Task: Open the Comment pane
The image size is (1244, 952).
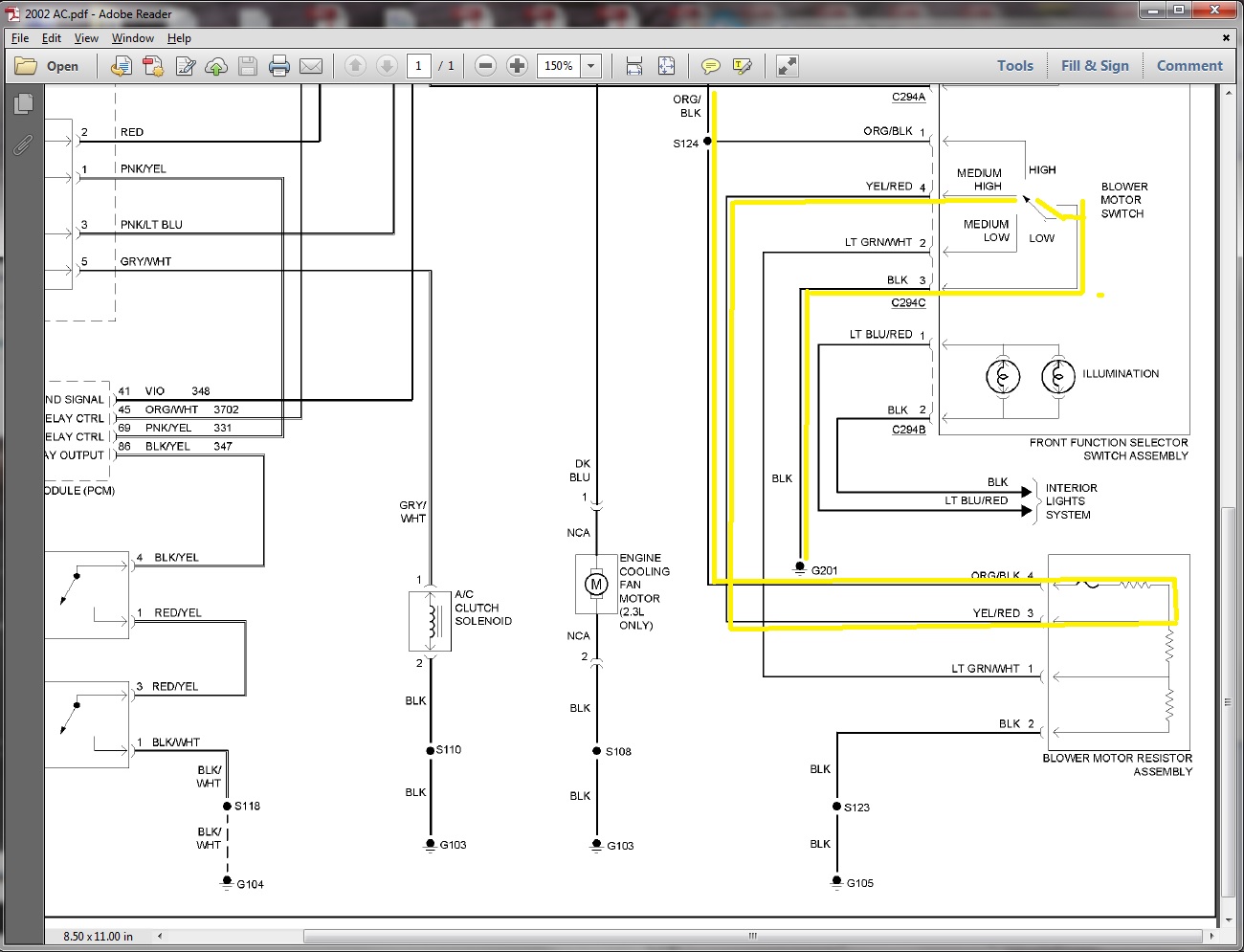Action: [1189, 66]
